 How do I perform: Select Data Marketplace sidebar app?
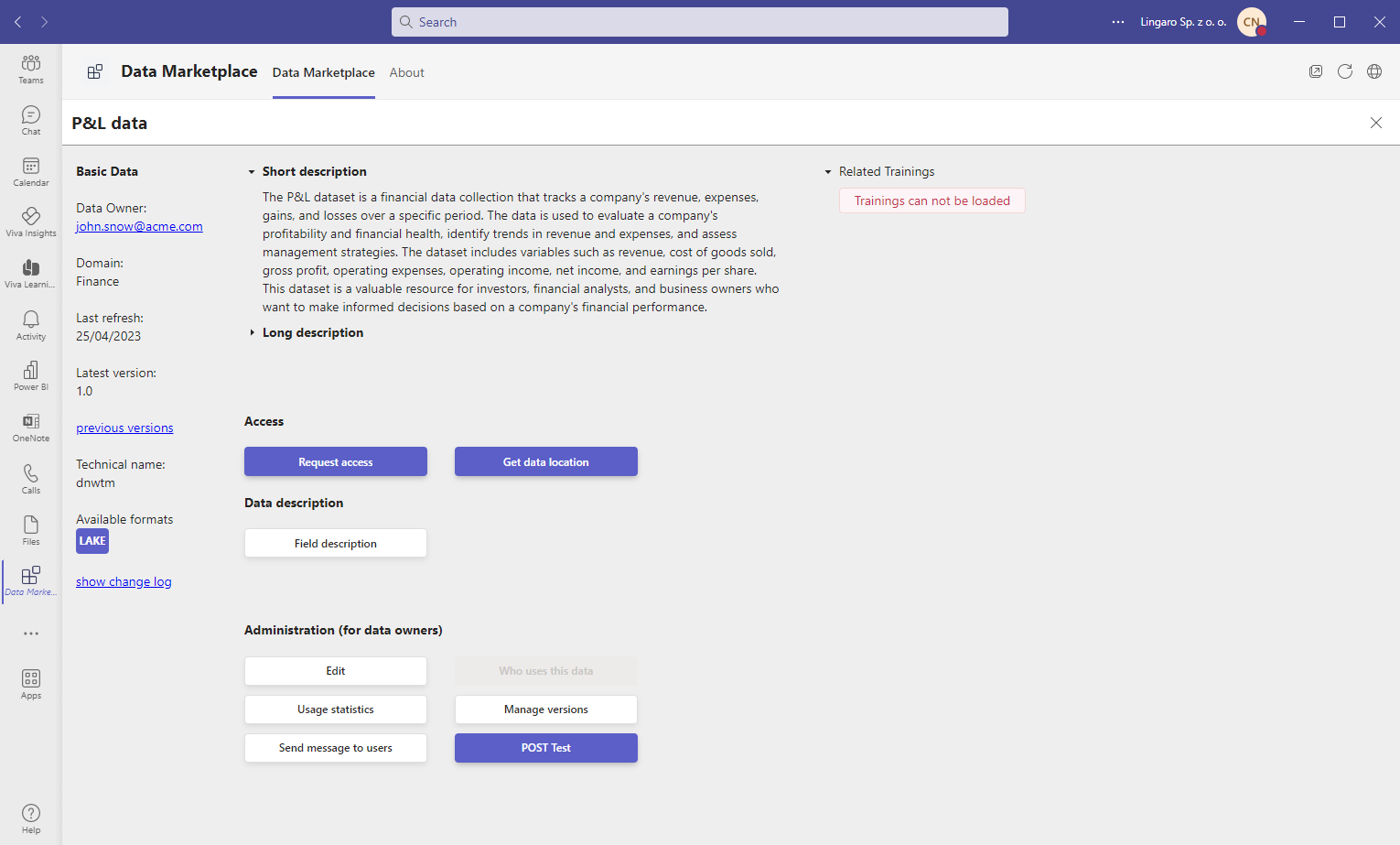pyautogui.click(x=31, y=581)
